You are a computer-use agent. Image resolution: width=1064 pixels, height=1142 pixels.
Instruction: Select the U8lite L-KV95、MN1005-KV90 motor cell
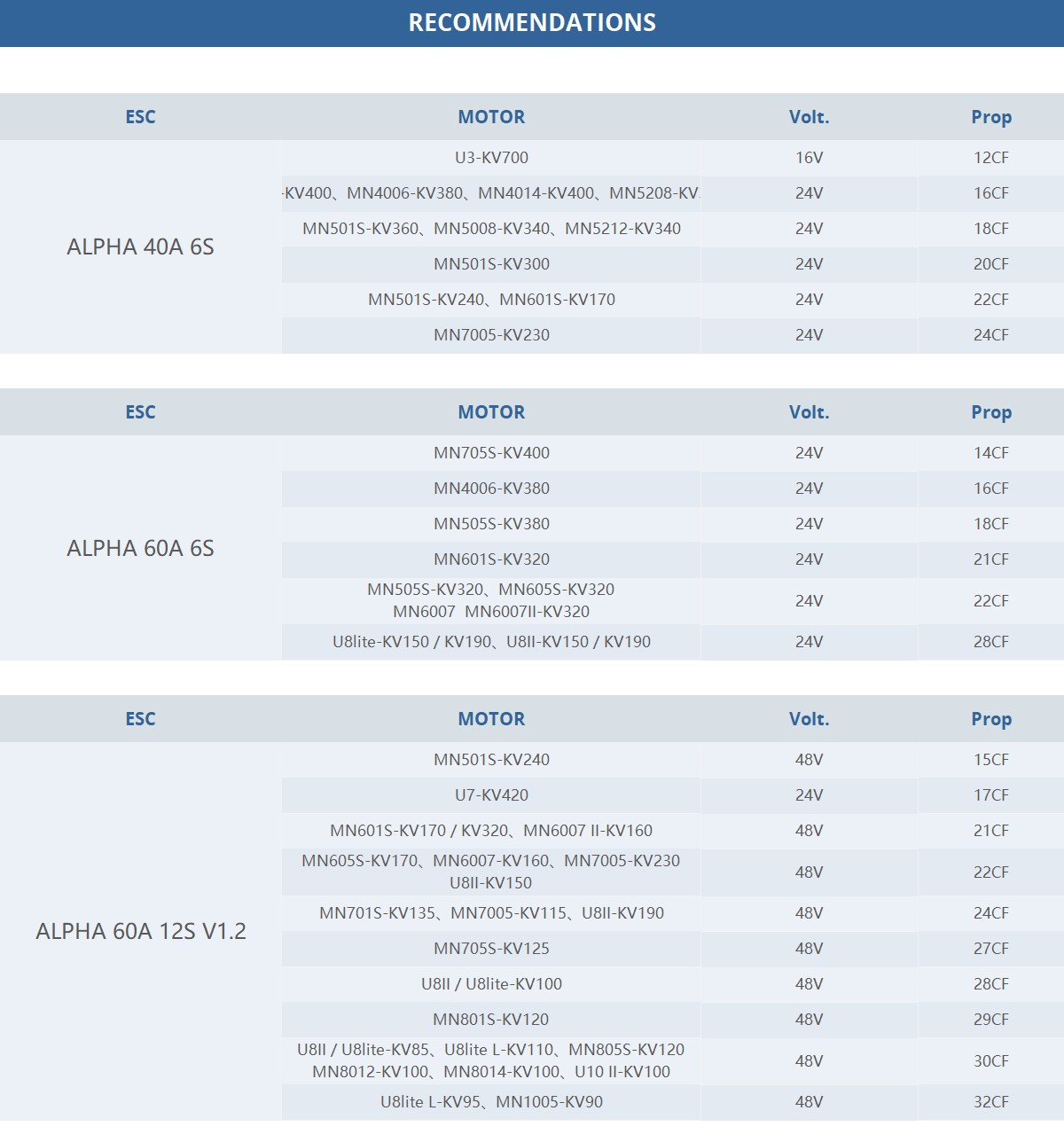491,1102
